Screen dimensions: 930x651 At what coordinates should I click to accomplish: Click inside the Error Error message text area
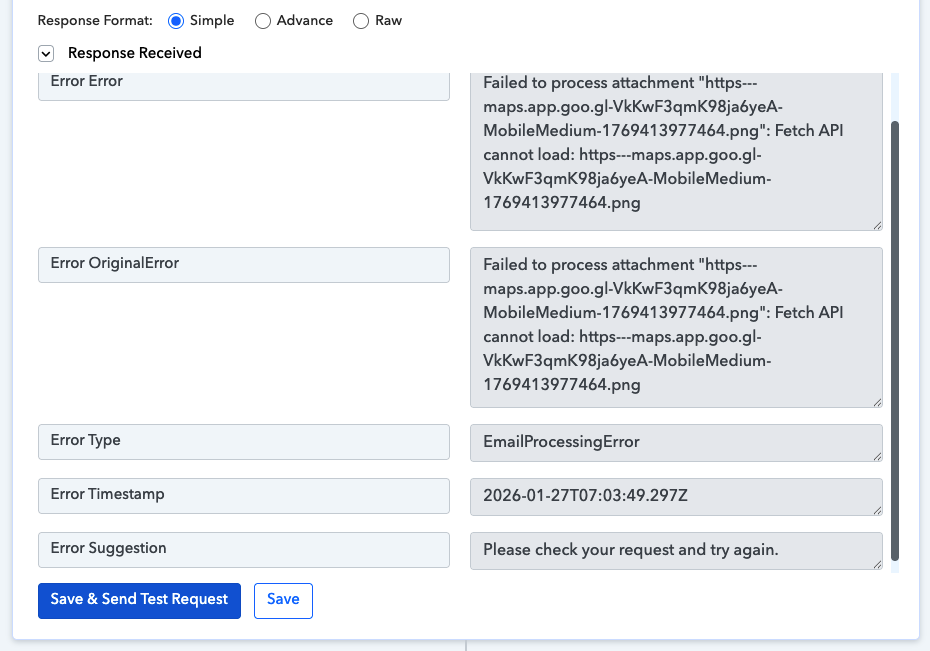[x=675, y=150]
